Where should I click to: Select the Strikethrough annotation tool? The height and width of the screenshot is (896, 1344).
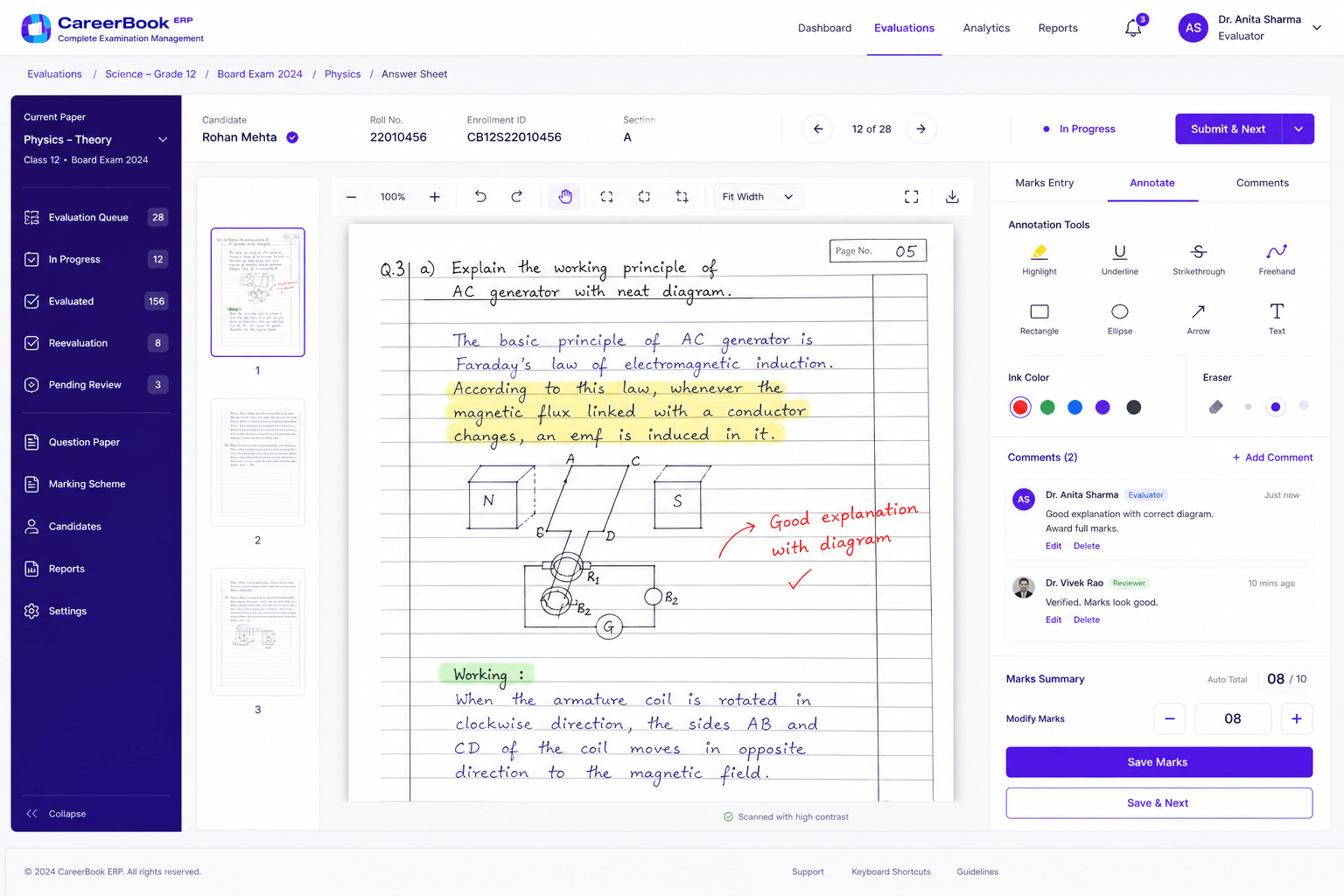[x=1199, y=260]
